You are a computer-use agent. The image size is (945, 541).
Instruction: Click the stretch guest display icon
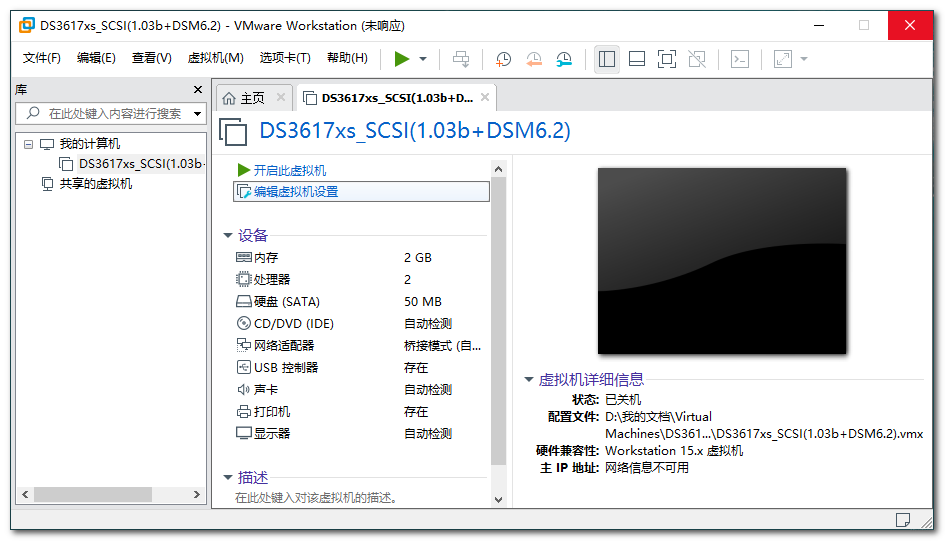782,59
